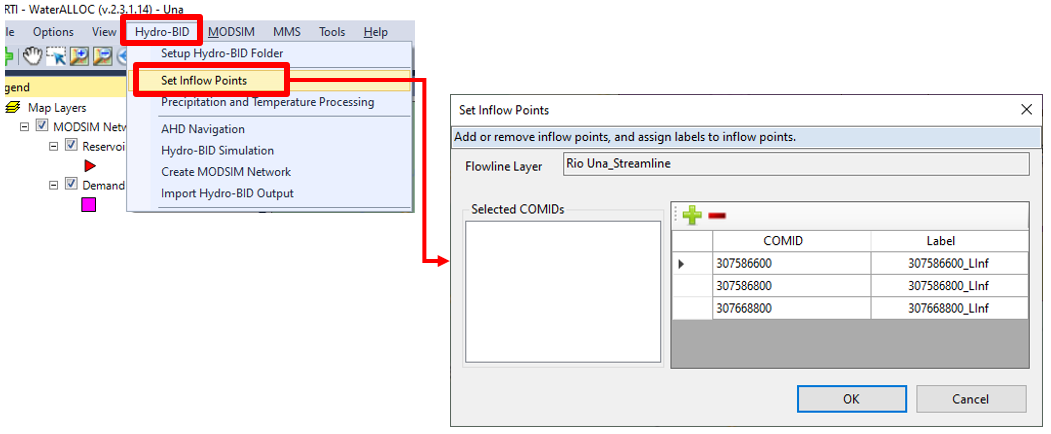The height and width of the screenshot is (434, 1051).
Task: Toggle the Demand layer checkbox
Action: pos(71,184)
